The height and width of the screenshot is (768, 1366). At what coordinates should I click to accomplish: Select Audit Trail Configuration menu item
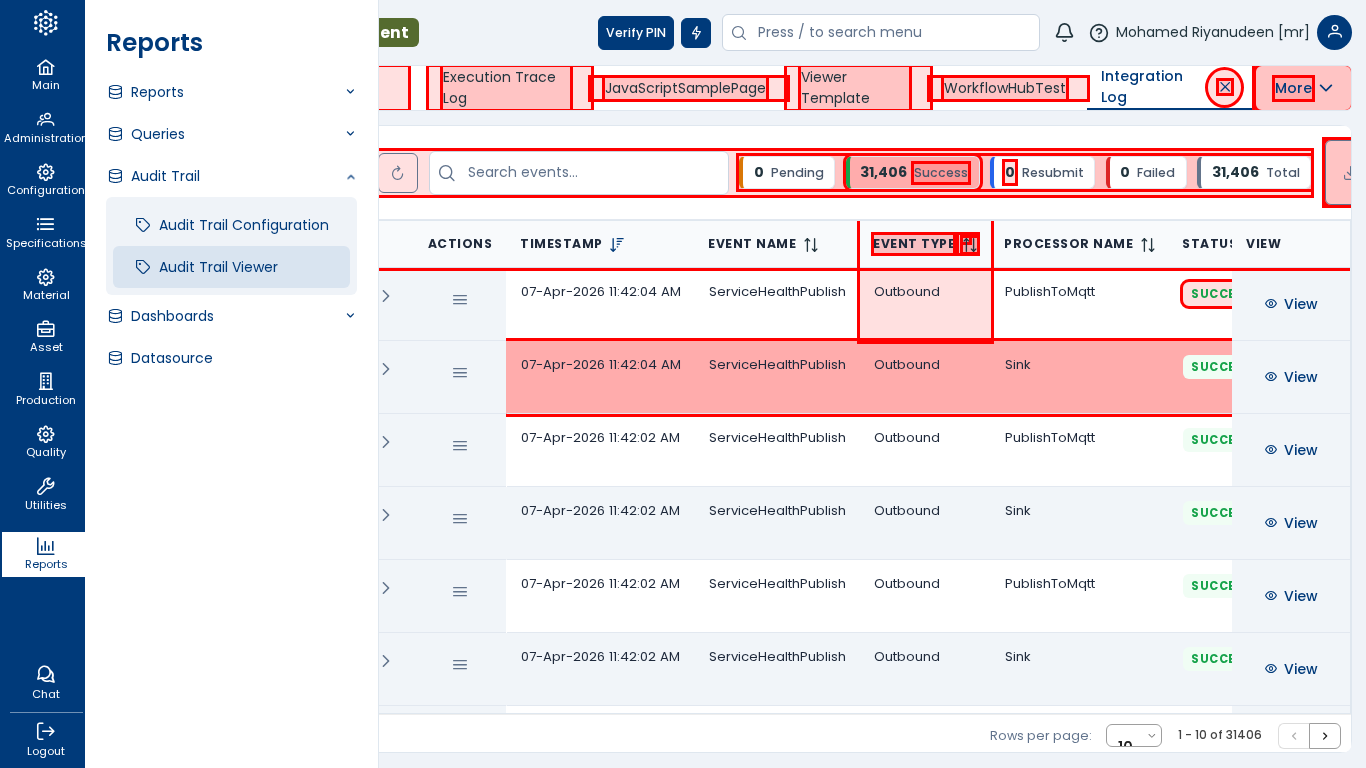point(243,225)
